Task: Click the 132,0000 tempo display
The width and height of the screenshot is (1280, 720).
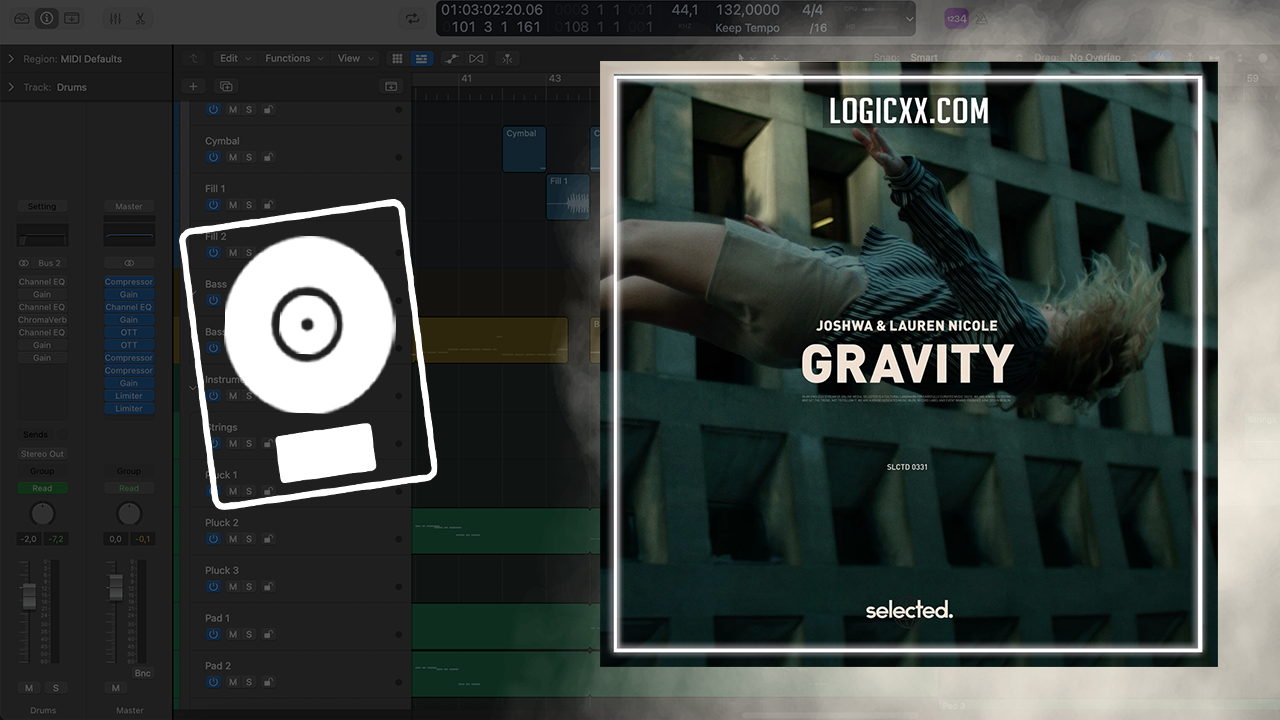Action: 748,10
